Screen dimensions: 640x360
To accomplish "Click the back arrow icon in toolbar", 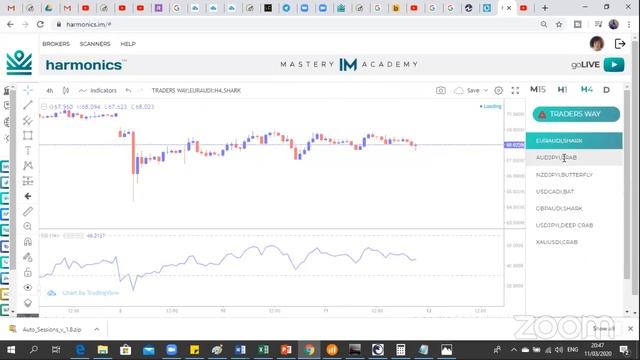I will [x=28, y=196].
